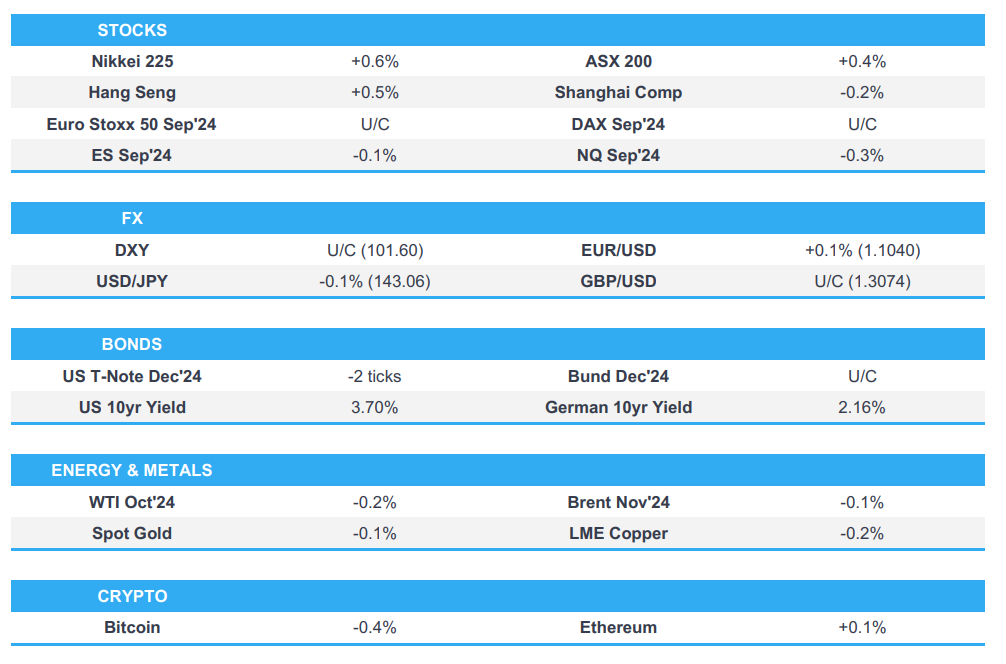The height and width of the screenshot is (664, 1006).
Task: Select the ENERGY & METALS header
Action: 132,470
